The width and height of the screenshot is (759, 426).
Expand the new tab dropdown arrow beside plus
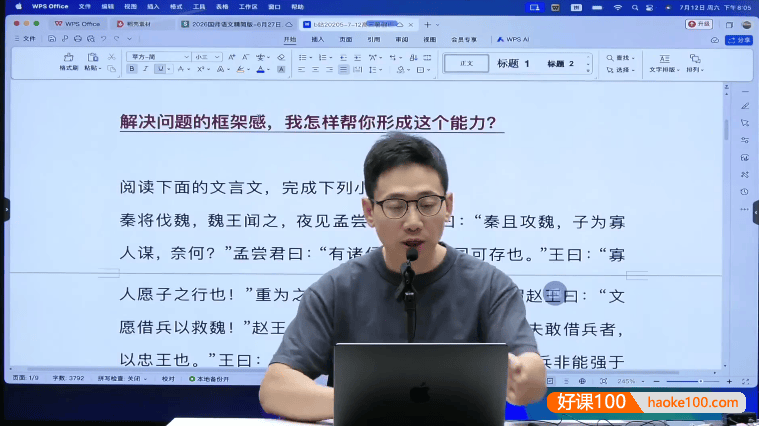pyautogui.click(x=438, y=25)
